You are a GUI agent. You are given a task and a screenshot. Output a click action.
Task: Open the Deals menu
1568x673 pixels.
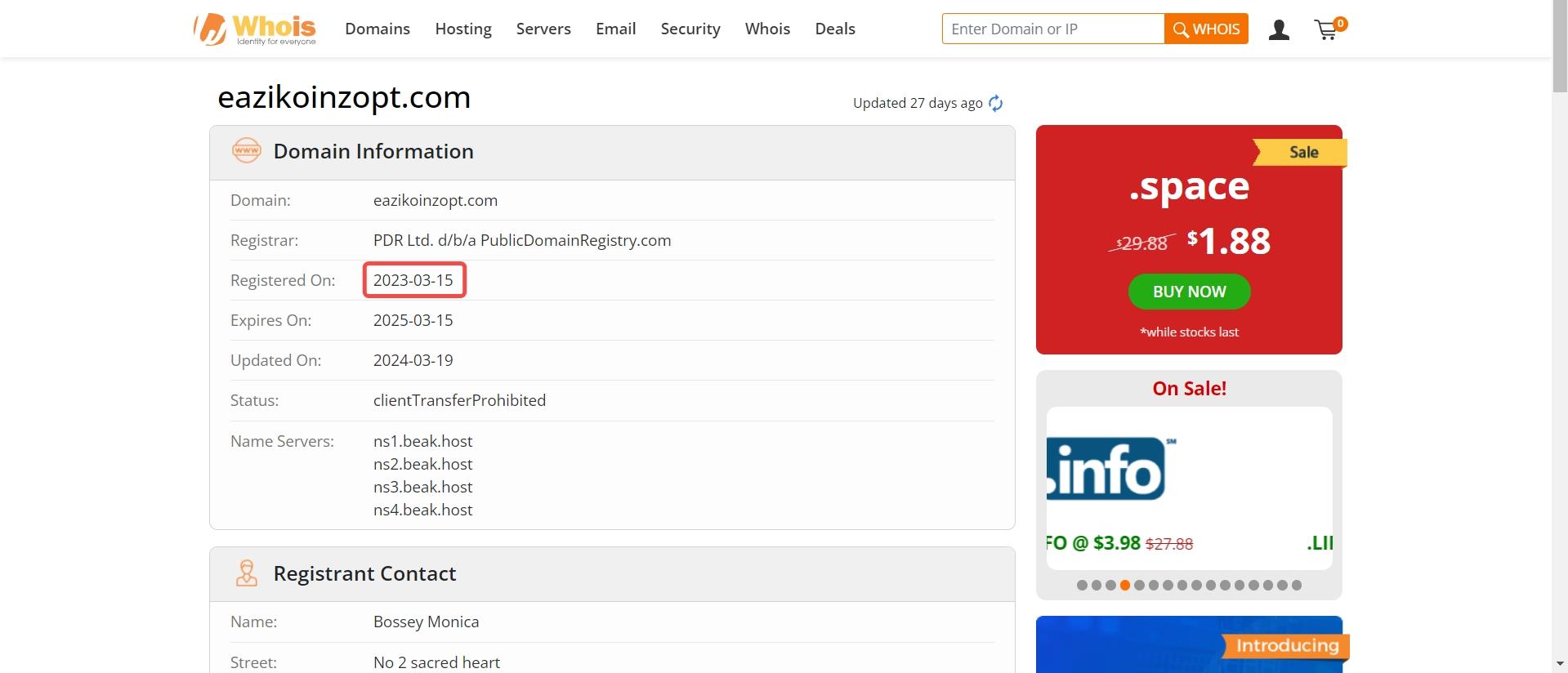click(835, 29)
